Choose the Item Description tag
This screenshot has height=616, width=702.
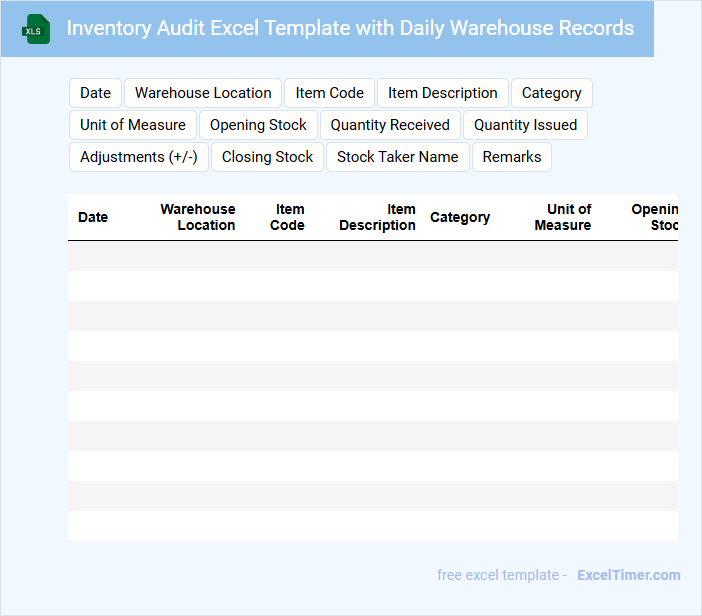tap(442, 93)
